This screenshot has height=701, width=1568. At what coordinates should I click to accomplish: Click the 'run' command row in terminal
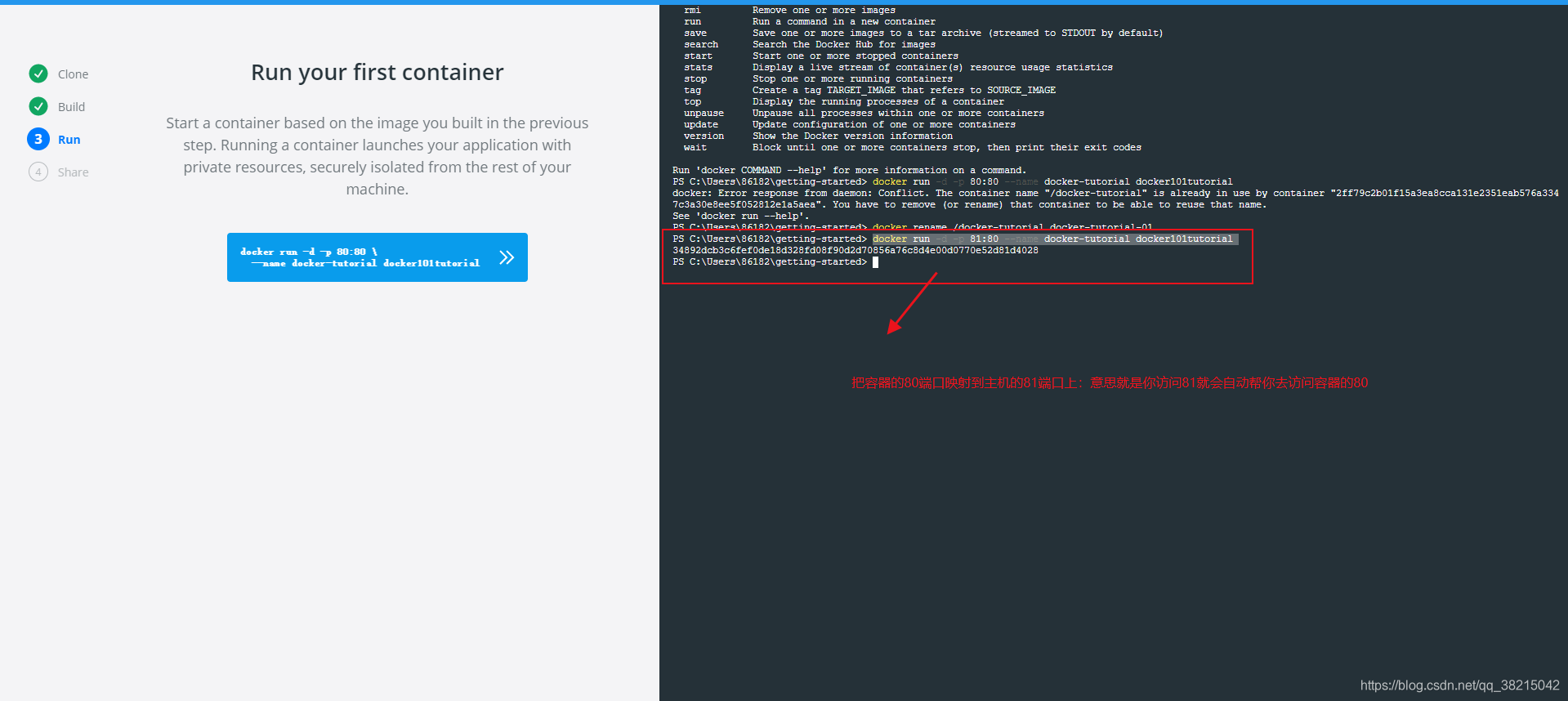tap(810, 22)
